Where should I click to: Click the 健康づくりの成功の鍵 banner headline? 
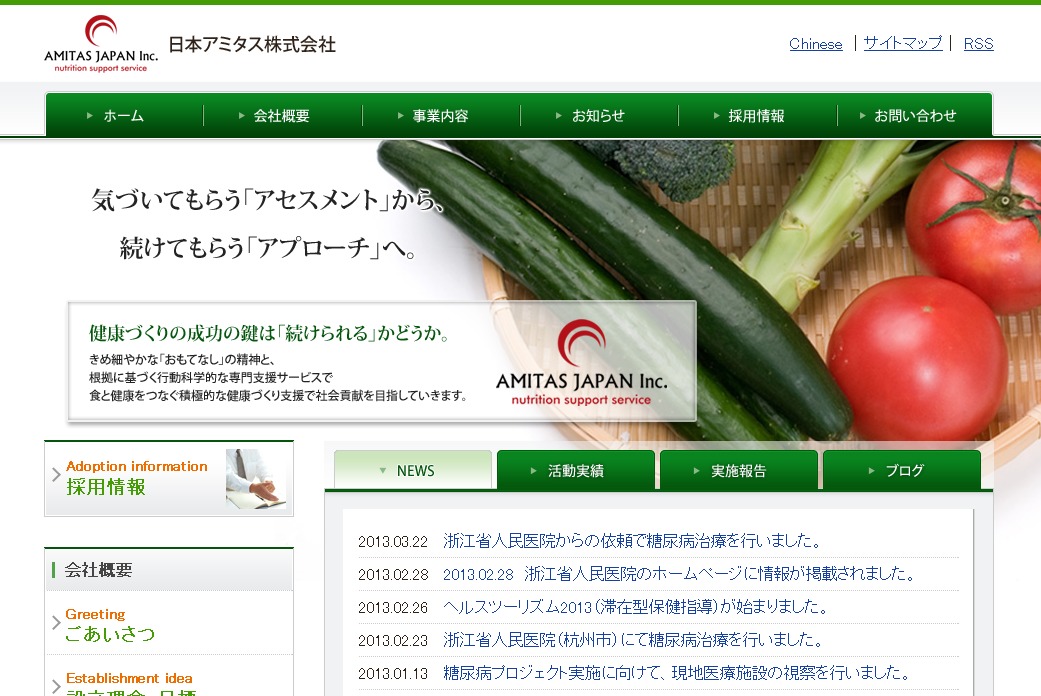(x=269, y=333)
